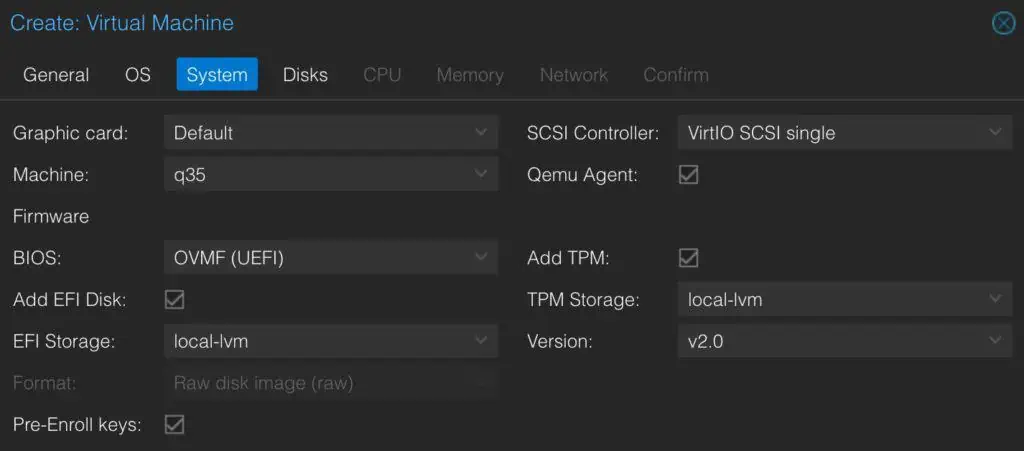Viewport: 1024px width, 451px height.
Task: Go to the Disks tab
Action: click(305, 75)
